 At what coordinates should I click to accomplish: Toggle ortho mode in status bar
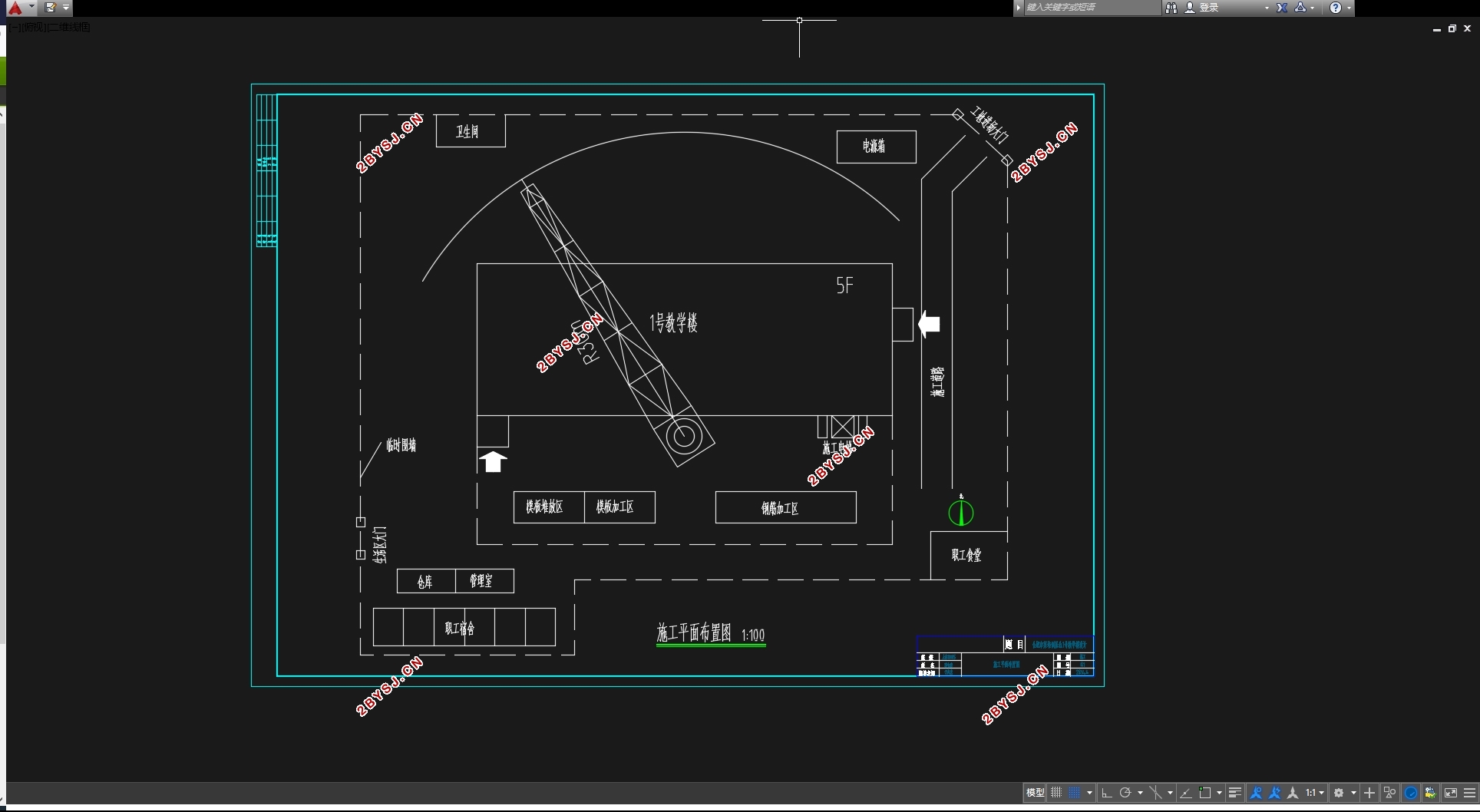[1107, 793]
